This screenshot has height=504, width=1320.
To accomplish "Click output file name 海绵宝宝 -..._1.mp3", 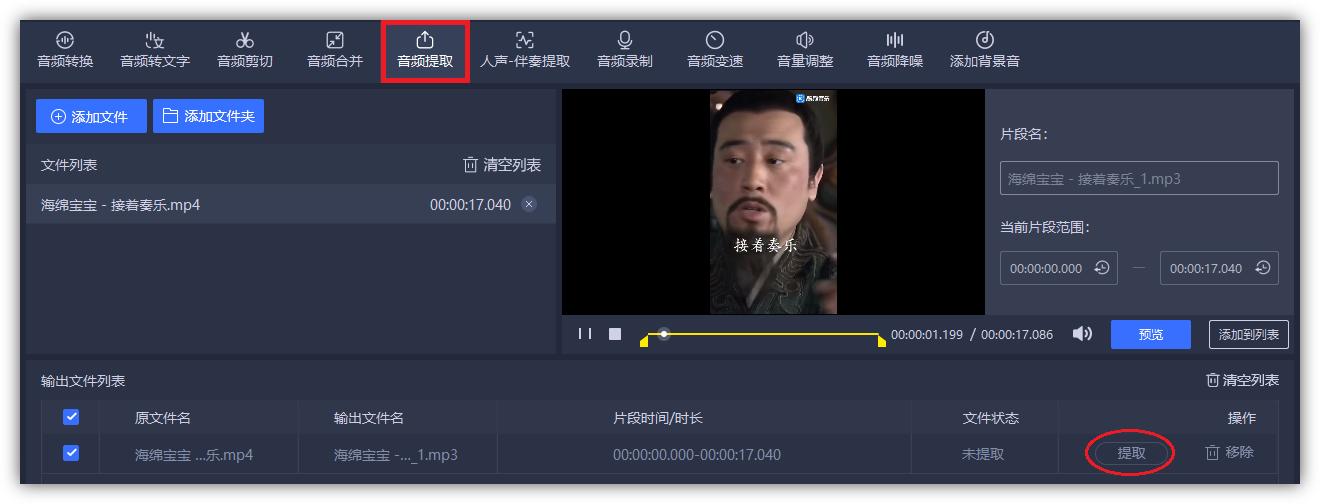I will pyautogui.click(x=396, y=454).
